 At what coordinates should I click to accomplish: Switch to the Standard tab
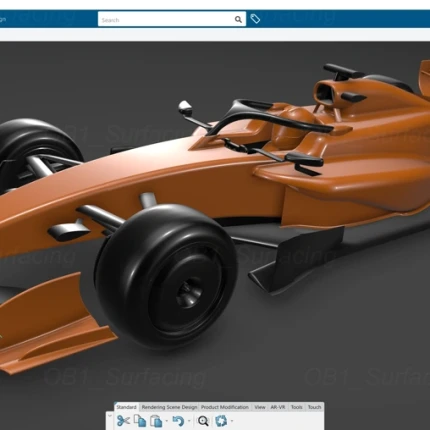click(126, 407)
